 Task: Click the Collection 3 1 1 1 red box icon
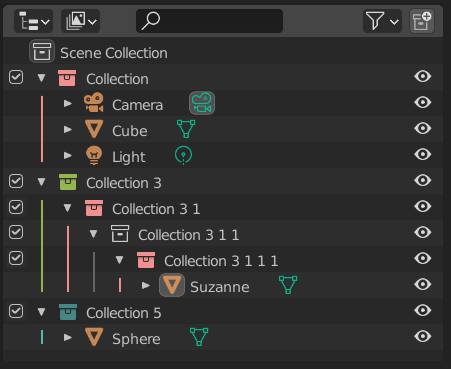[x=146, y=260]
